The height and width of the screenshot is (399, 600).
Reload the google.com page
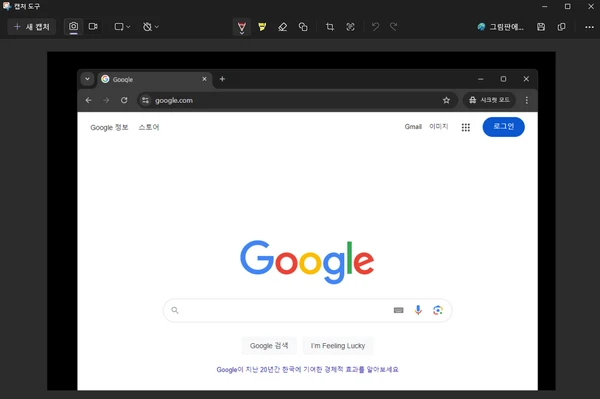124,100
